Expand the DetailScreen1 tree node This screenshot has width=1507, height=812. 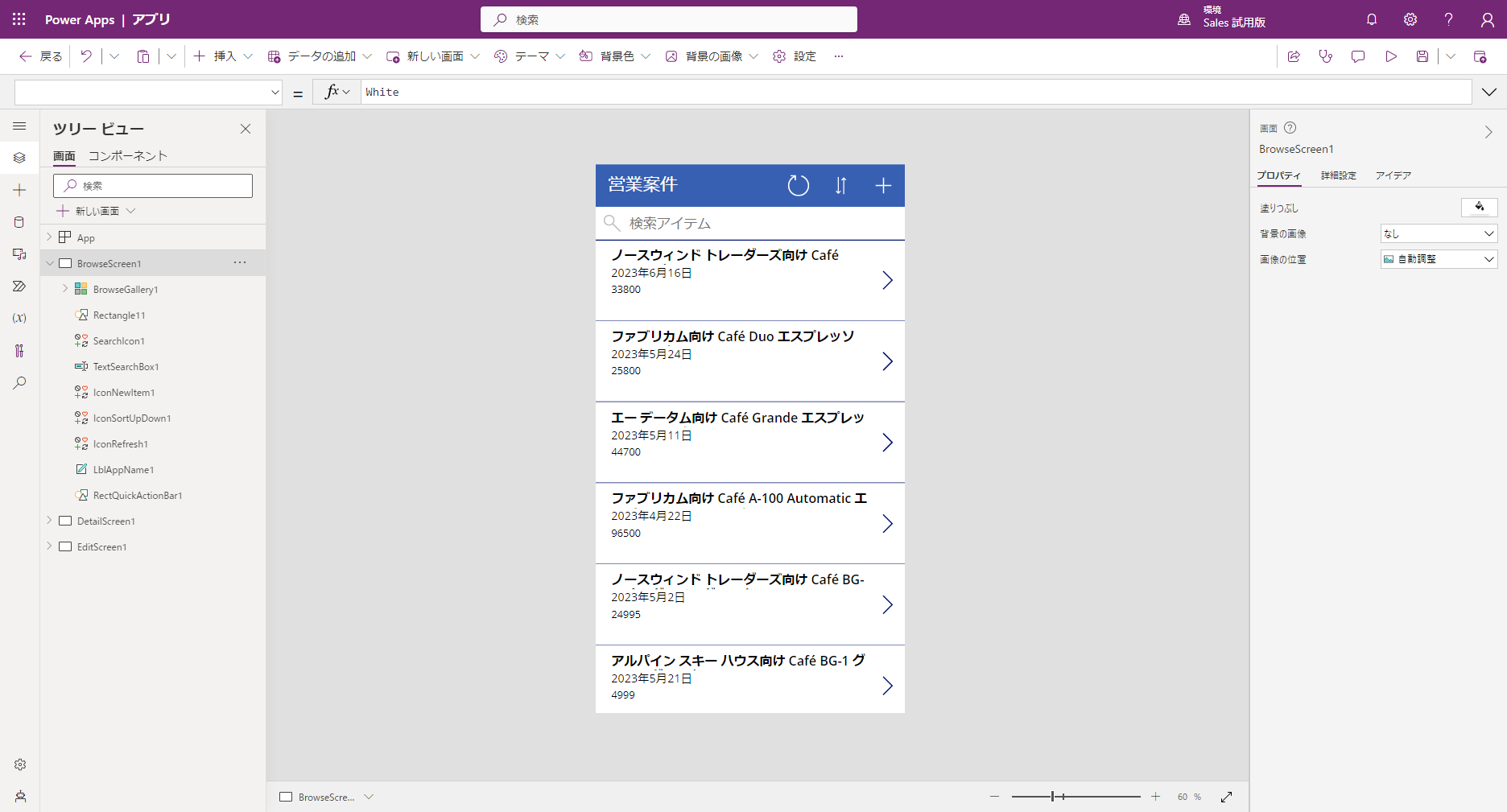pos(49,521)
